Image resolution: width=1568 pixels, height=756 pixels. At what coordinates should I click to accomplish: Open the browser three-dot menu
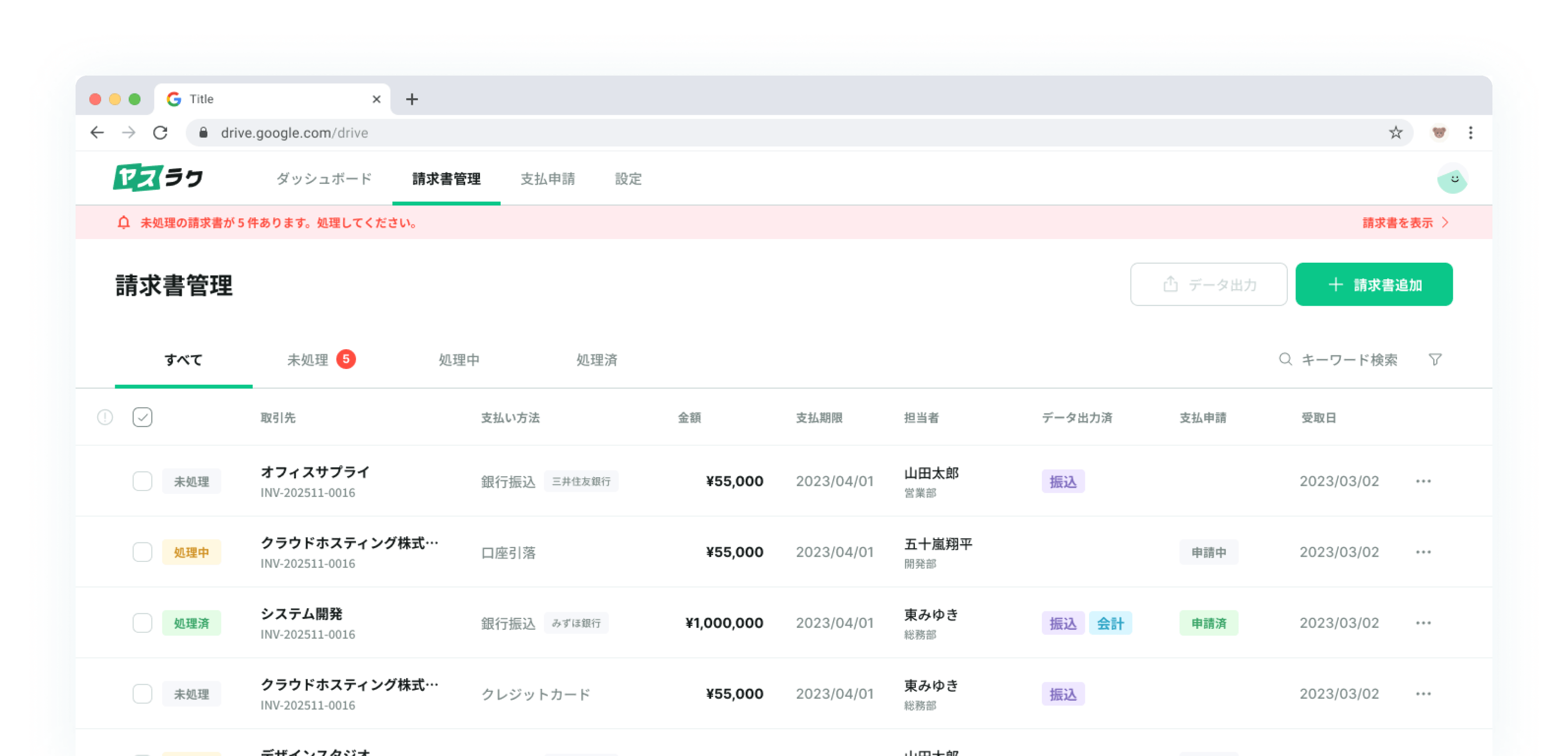(x=1471, y=133)
